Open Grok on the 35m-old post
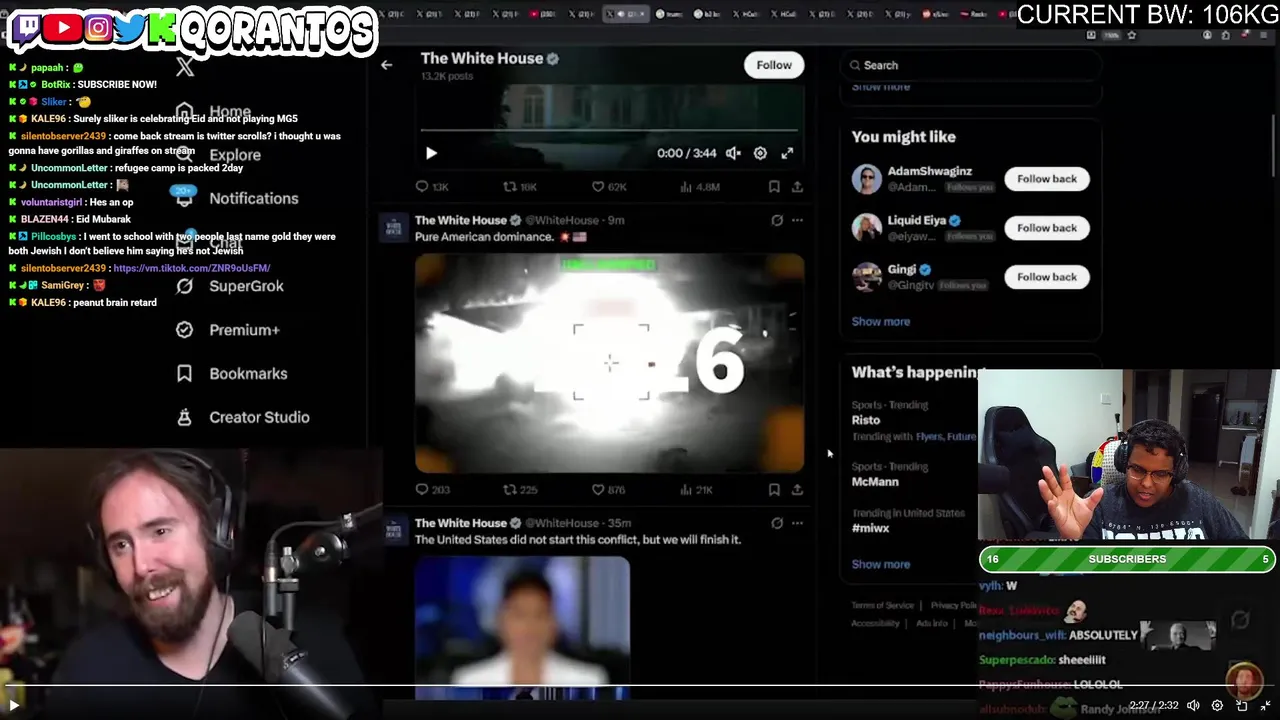 [777, 523]
